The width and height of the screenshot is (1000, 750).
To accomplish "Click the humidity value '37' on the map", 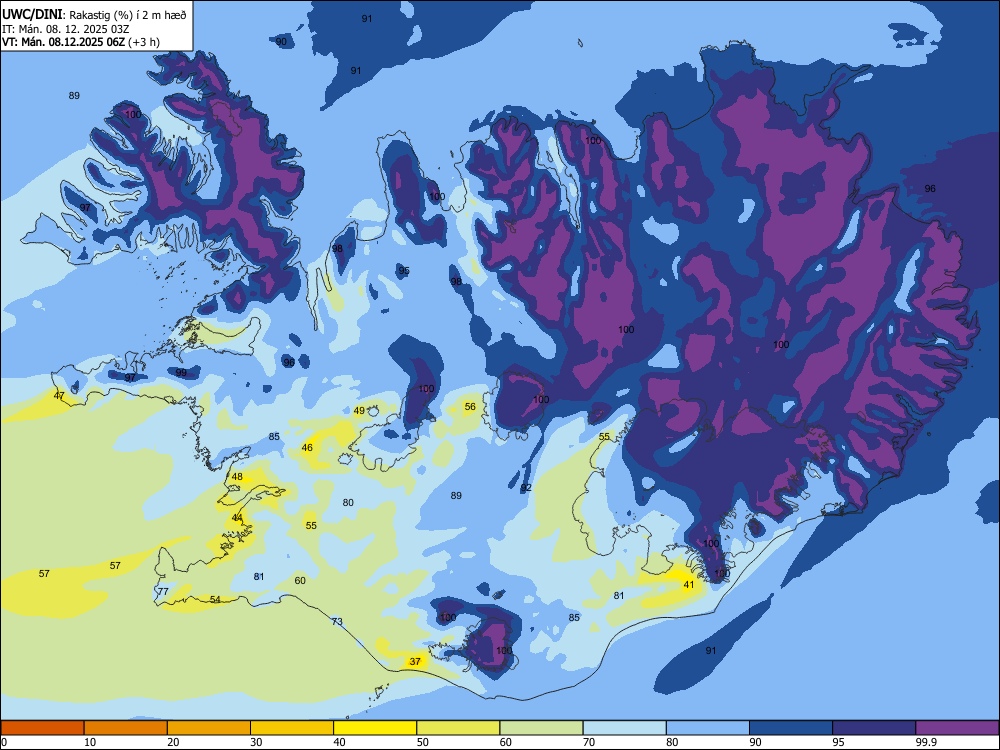I will coord(415,661).
